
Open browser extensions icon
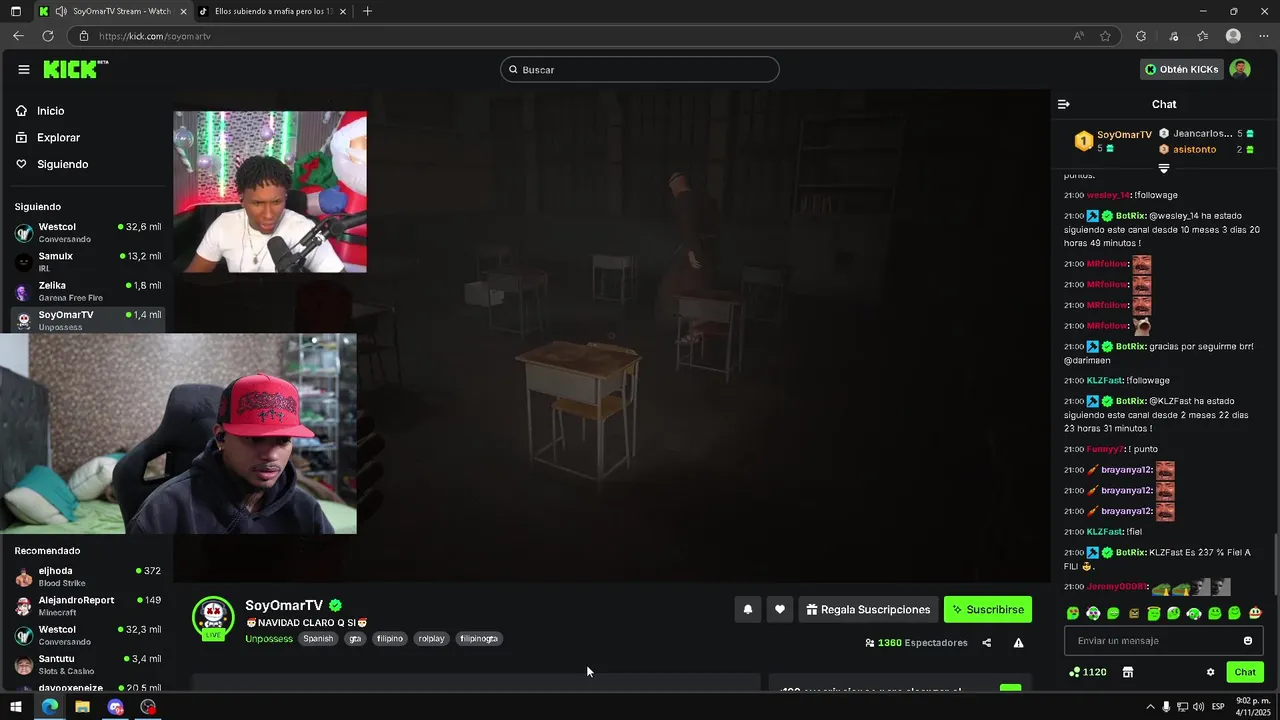(x=1141, y=36)
